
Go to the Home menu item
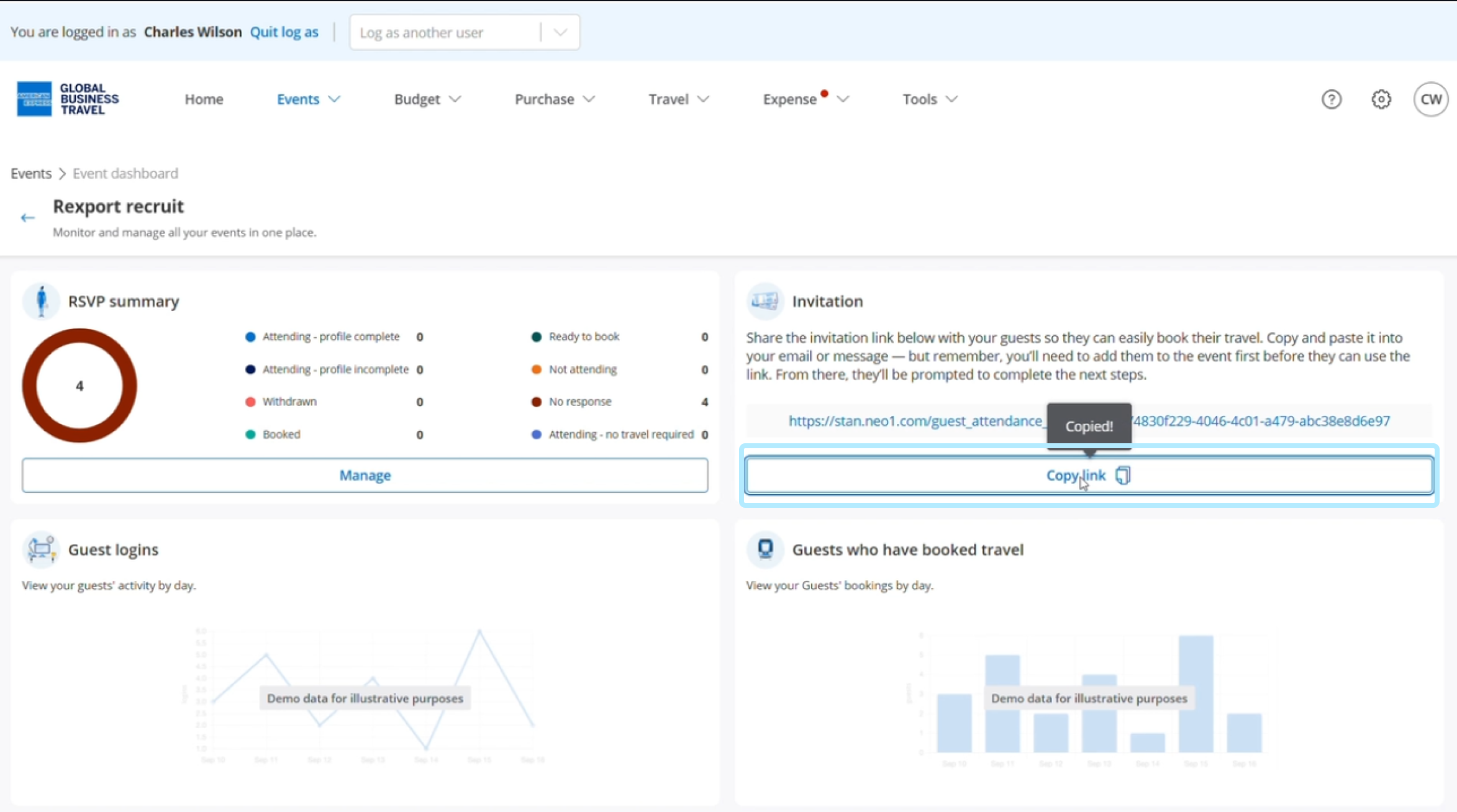204,99
